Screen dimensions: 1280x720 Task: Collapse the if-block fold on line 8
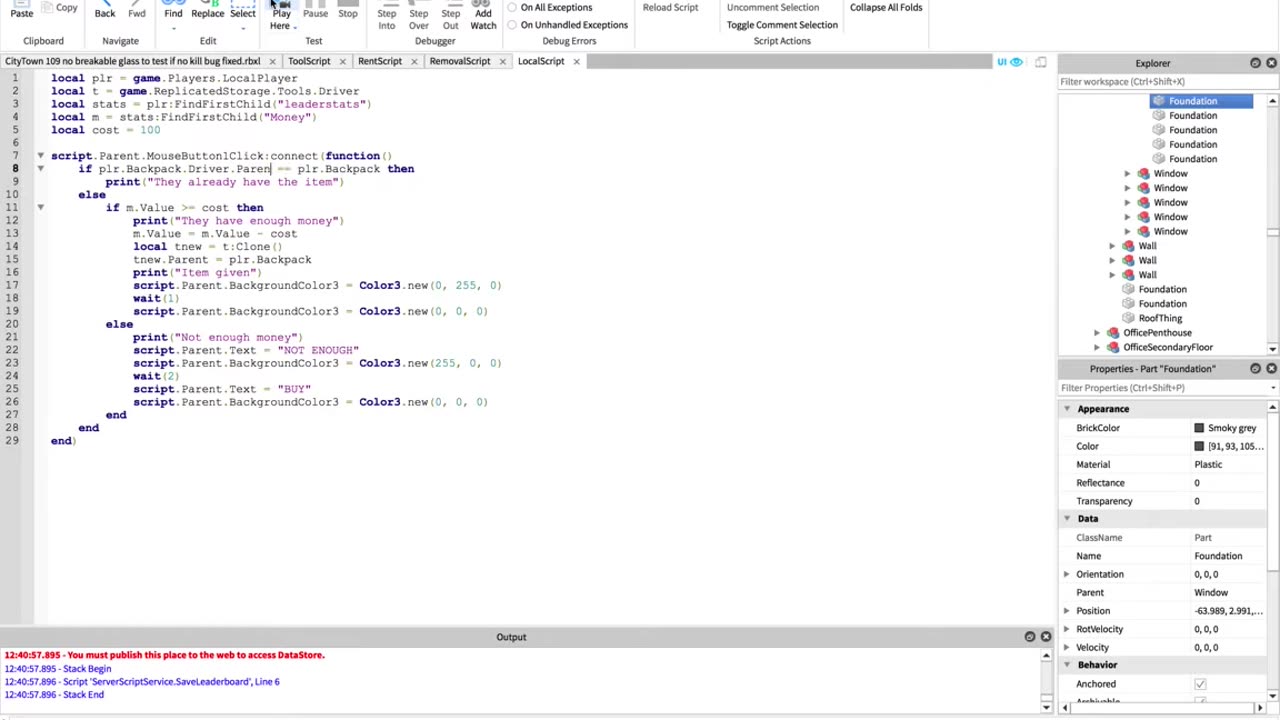(x=40, y=169)
